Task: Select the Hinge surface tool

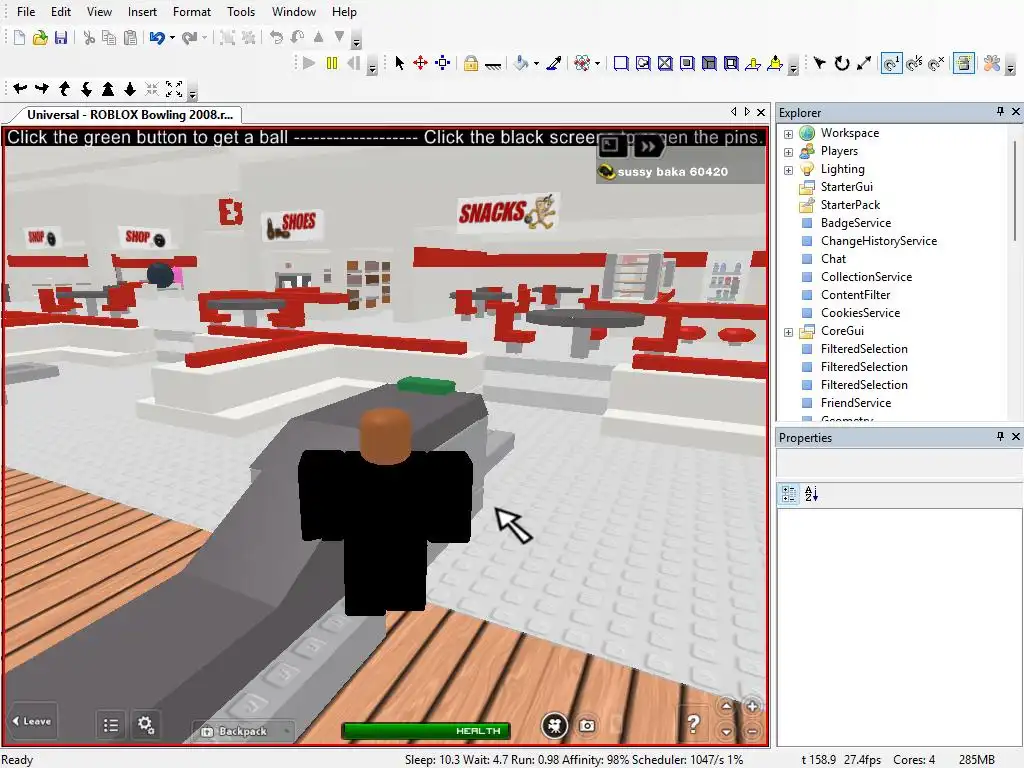Action: pyautogui.click(x=753, y=63)
